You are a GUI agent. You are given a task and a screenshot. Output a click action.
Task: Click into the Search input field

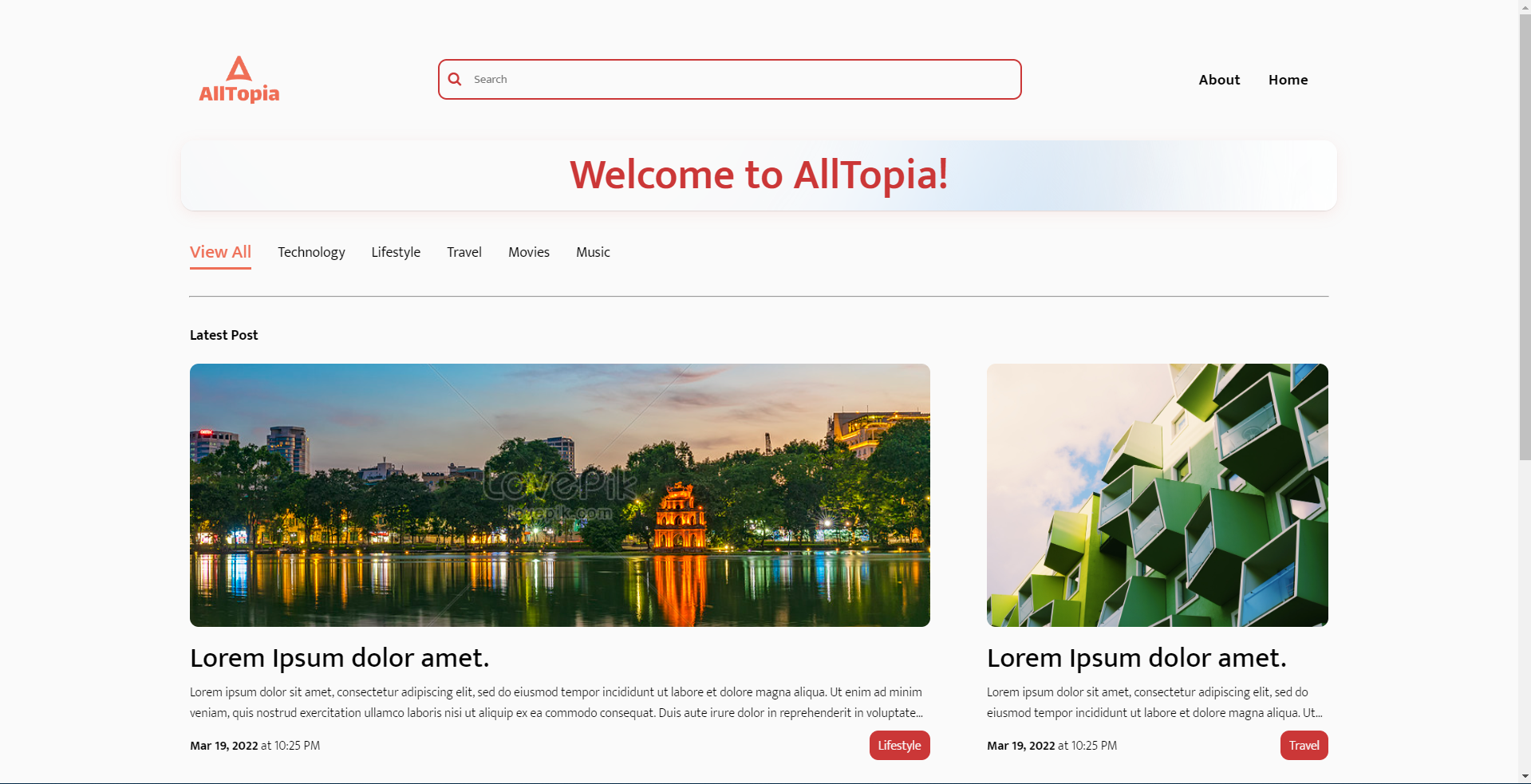click(x=729, y=79)
